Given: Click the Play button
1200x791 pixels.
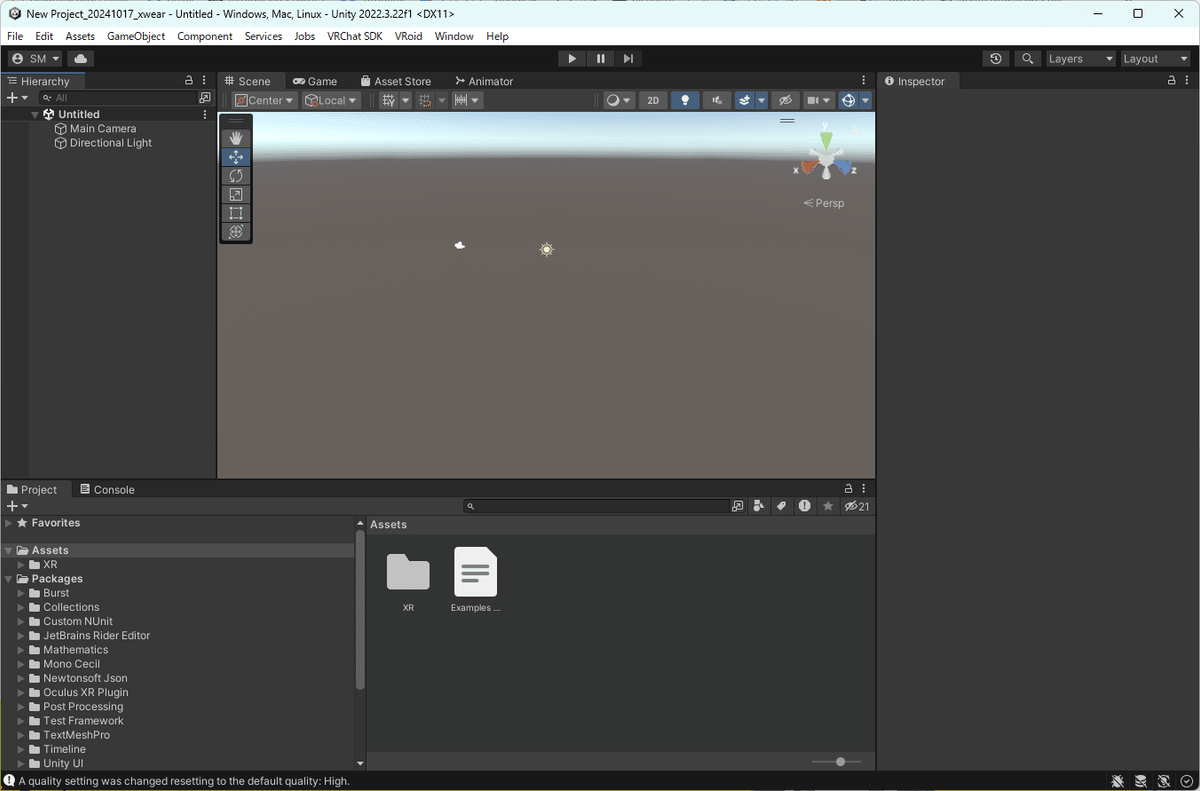Looking at the screenshot, I should click(572, 59).
